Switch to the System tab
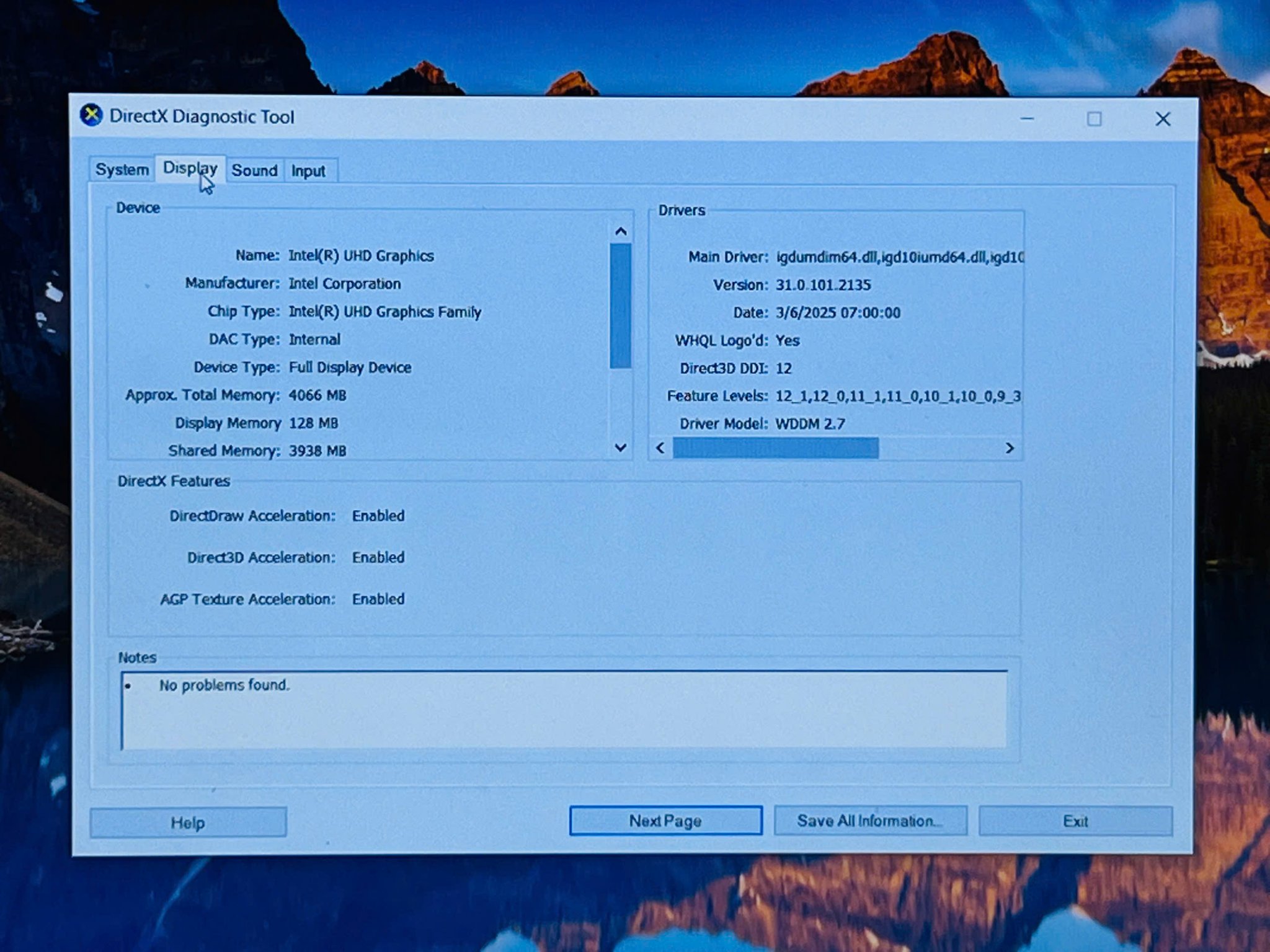Viewport: 1270px width, 952px height. tap(122, 170)
